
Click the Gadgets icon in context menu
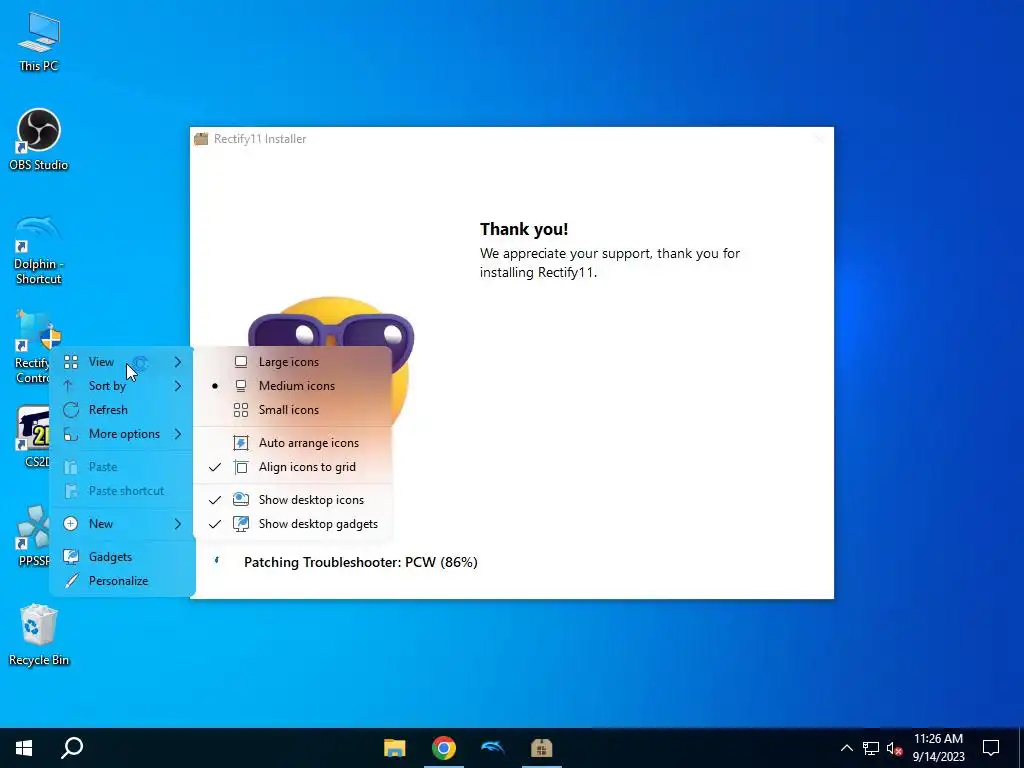(71, 557)
